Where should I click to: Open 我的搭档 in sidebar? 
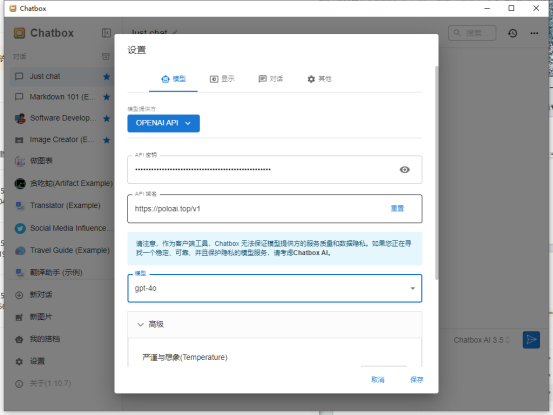pos(45,340)
